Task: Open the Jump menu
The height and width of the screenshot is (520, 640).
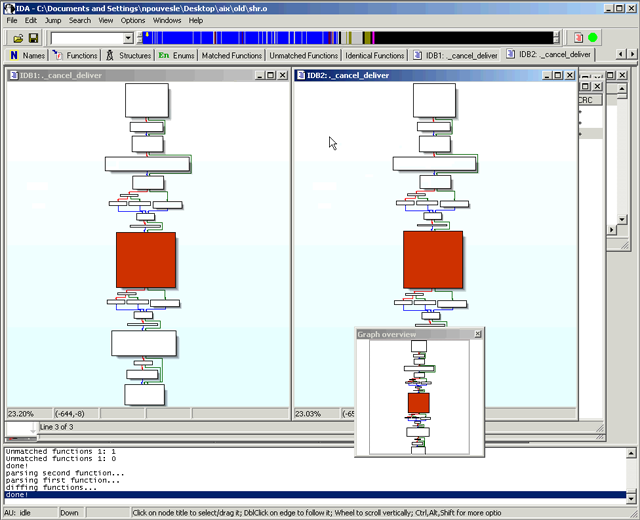Action: (x=53, y=20)
